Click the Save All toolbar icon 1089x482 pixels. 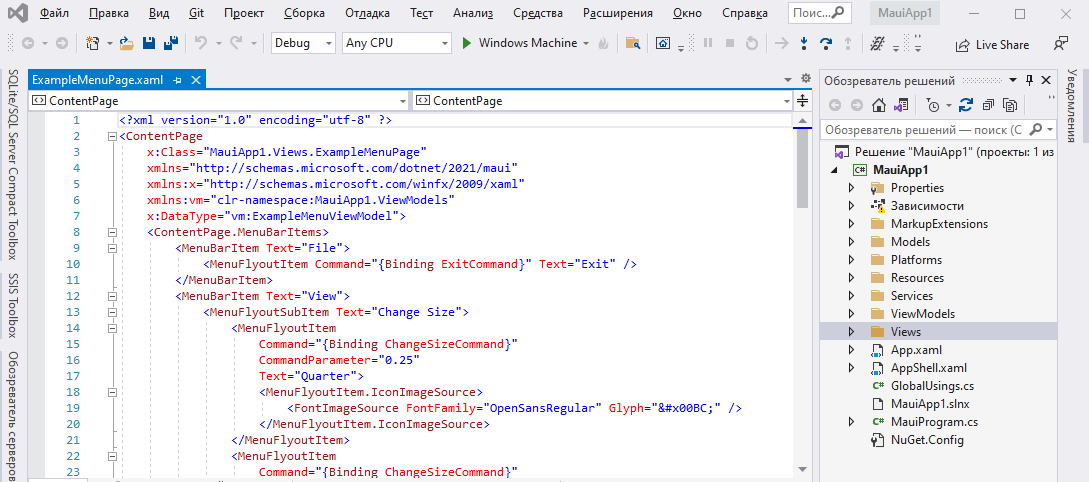170,44
